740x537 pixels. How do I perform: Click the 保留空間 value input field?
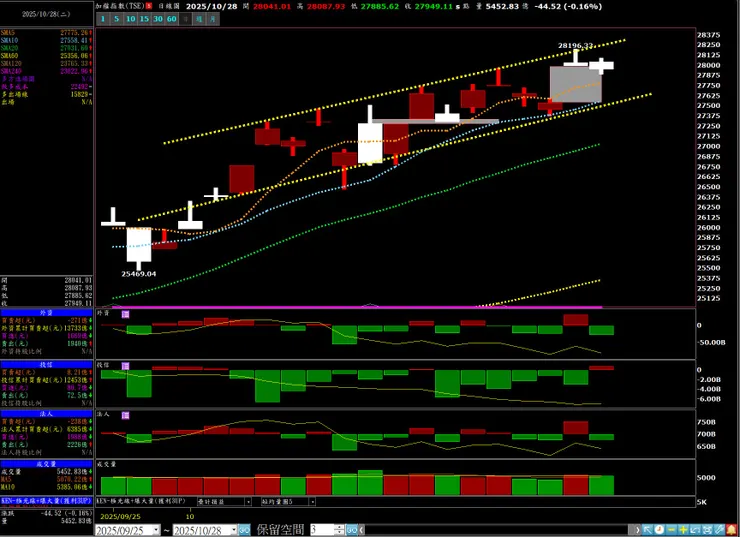322,530
